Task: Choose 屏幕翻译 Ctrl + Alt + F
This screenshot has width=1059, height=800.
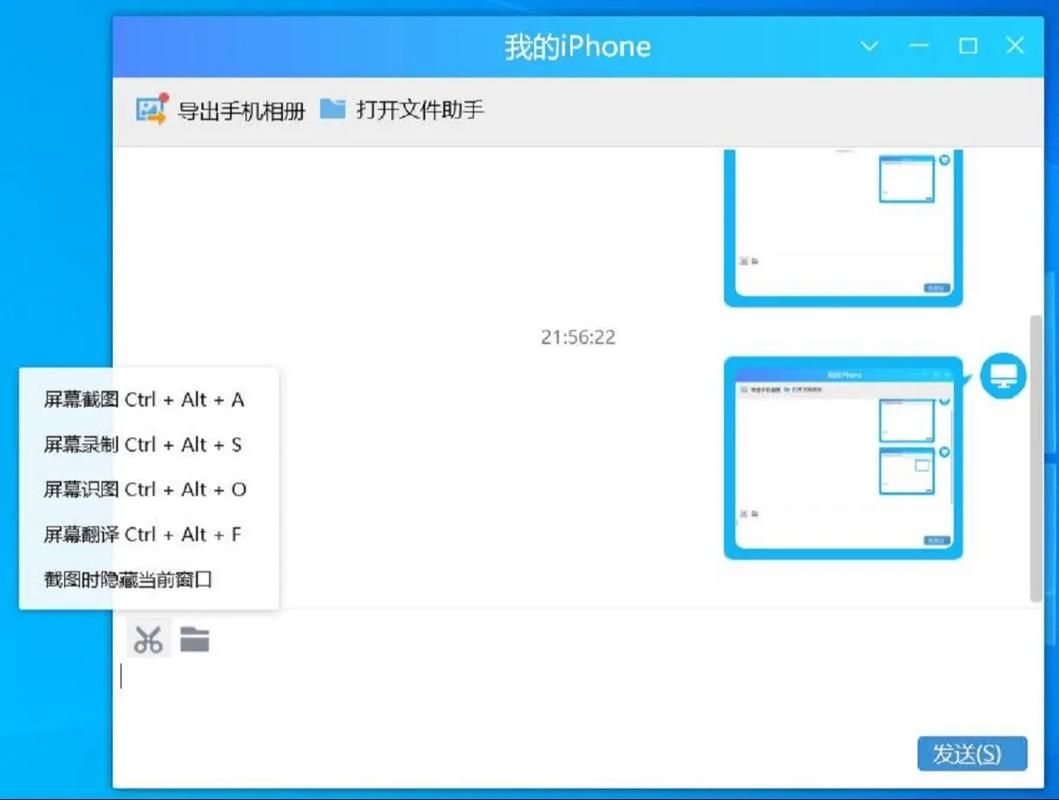Action: pyautogui.click(x=143, y=535)
